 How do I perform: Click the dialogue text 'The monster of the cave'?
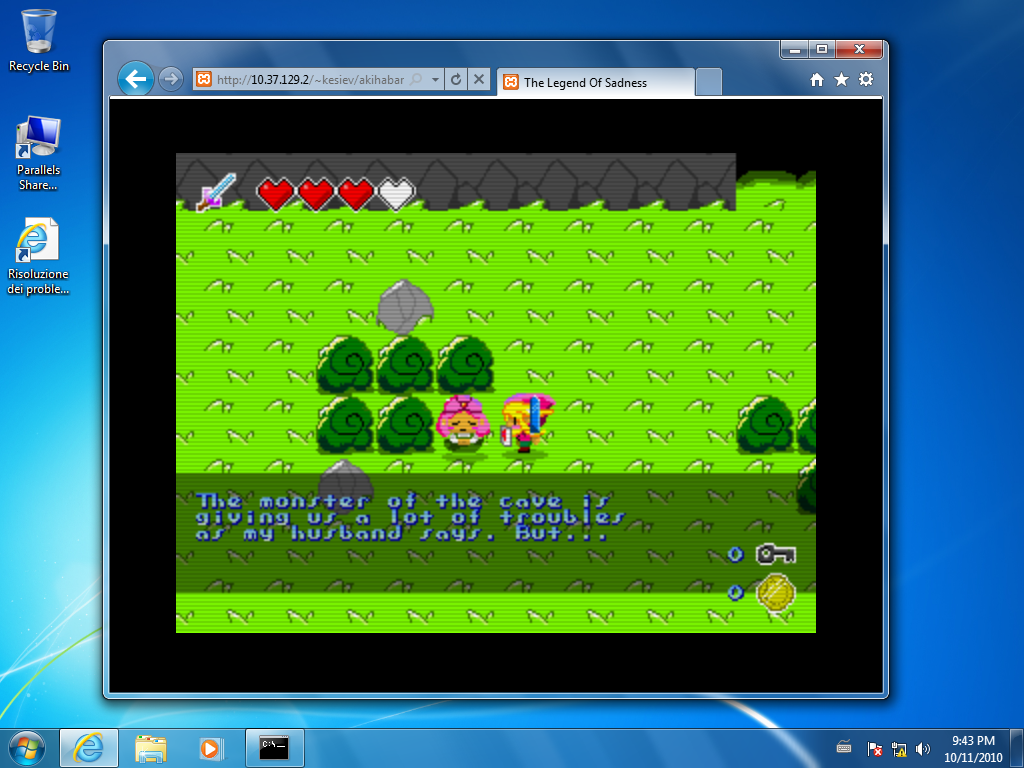pos(380,501)
